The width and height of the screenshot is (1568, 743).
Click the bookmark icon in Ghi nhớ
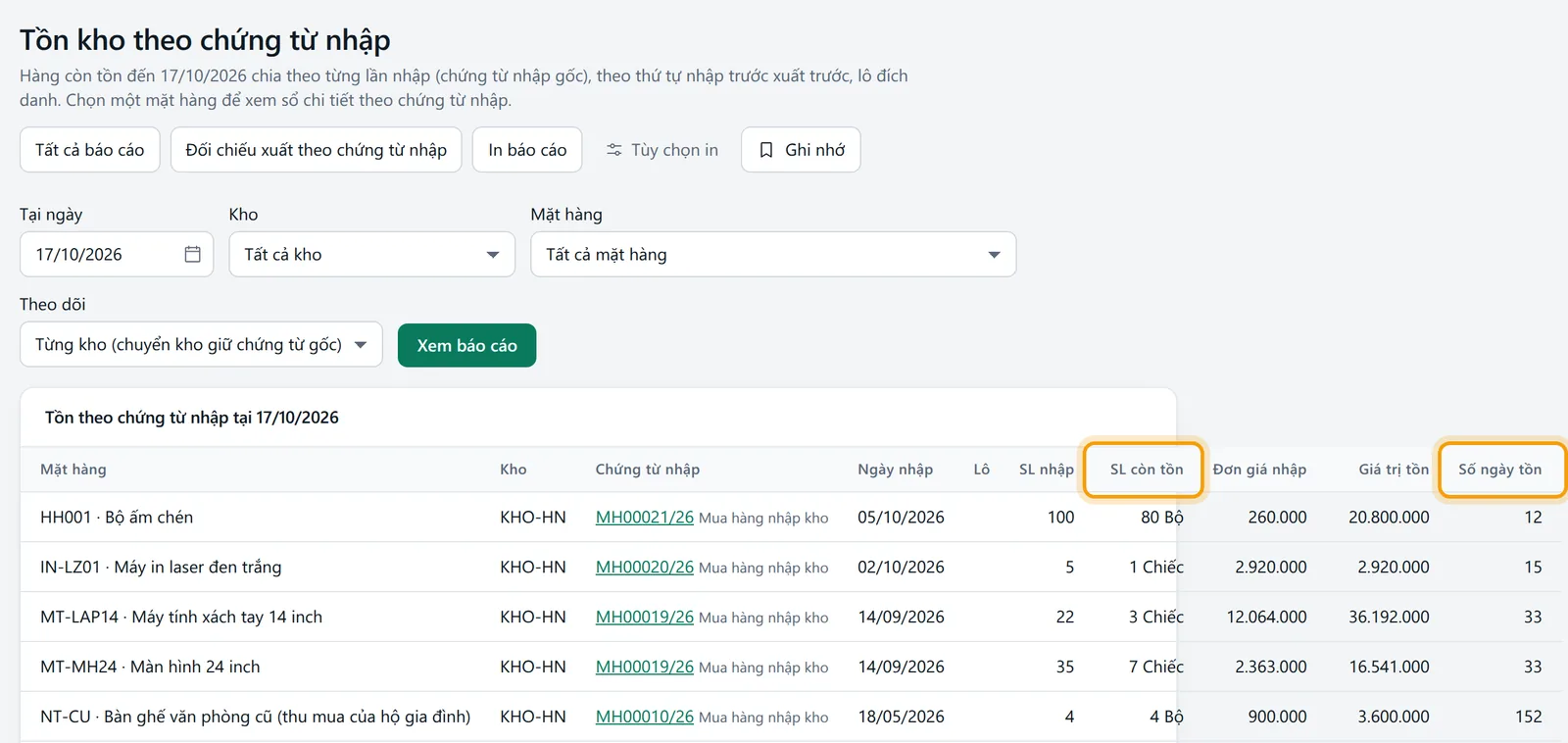766,150
